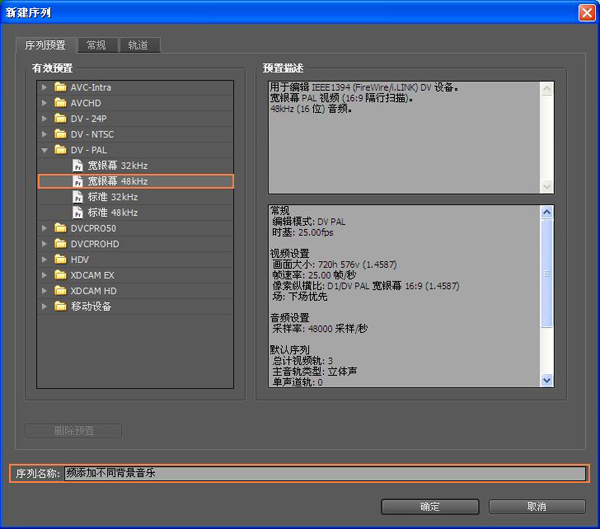This screenshot has width=600, height=529.
Task: Click the HDV folder icon
Action: [x=60, y=260]
